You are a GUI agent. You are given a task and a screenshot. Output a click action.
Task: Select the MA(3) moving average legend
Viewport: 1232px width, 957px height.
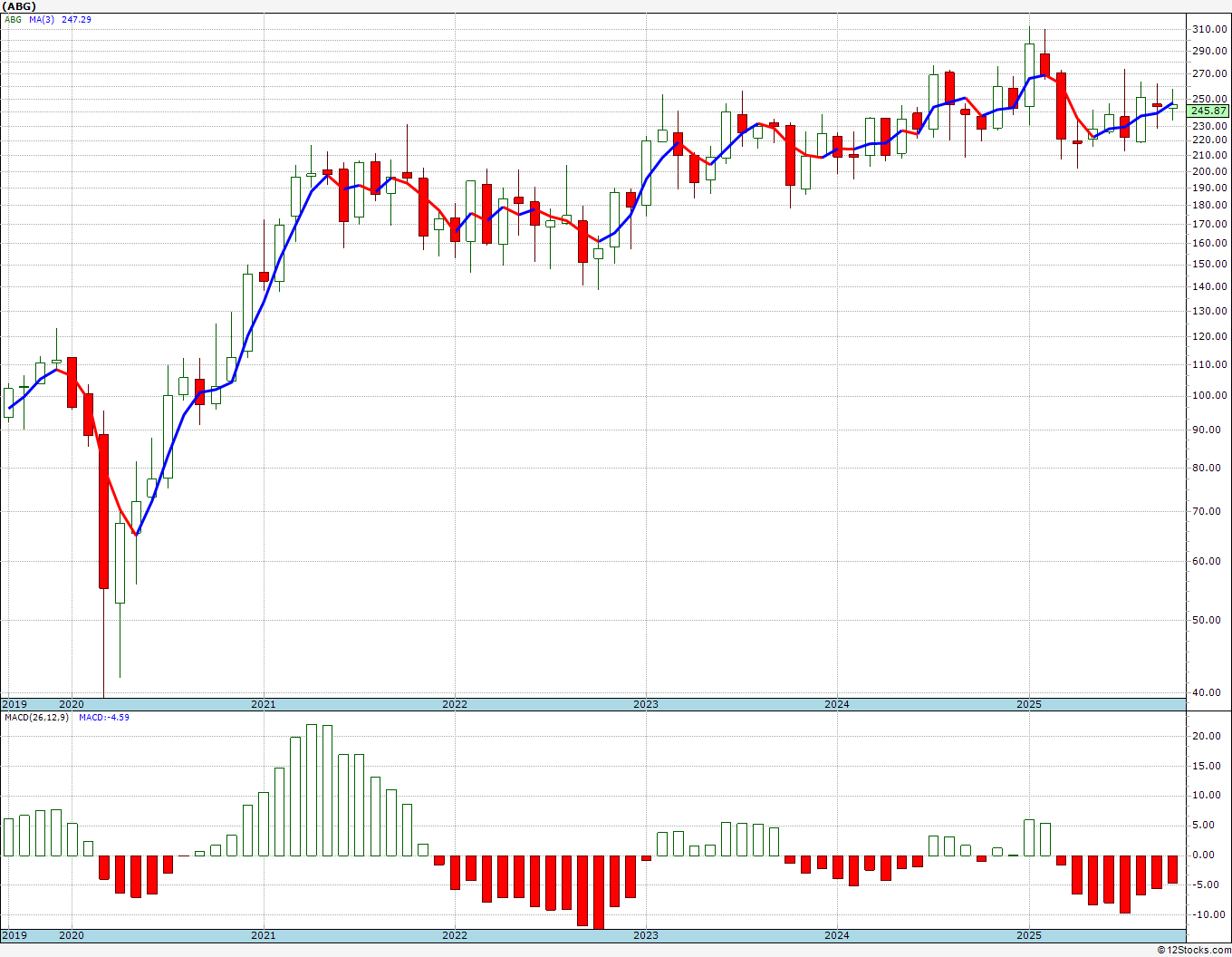point(42,19)
